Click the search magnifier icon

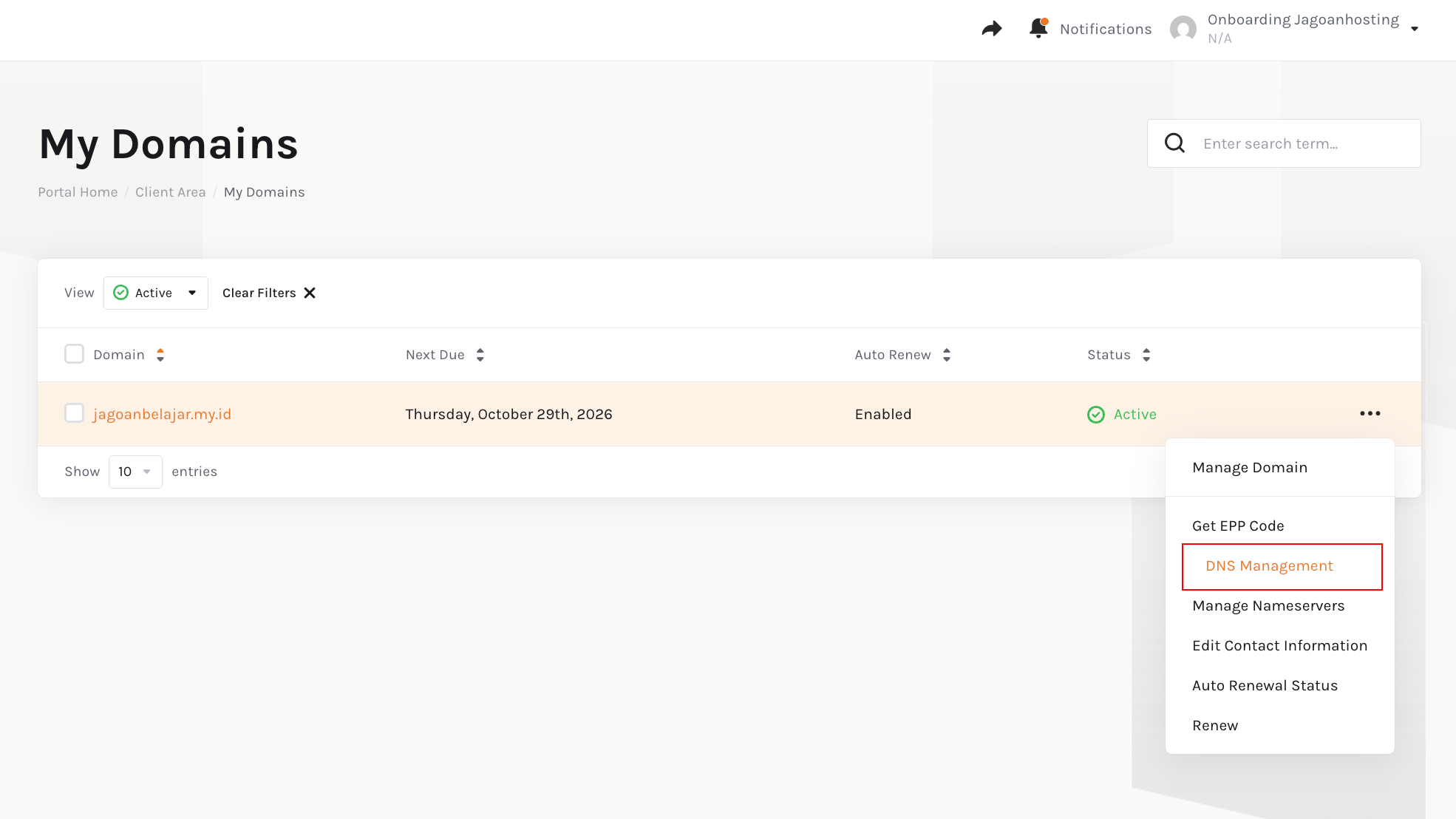(x=1174, y=143)
